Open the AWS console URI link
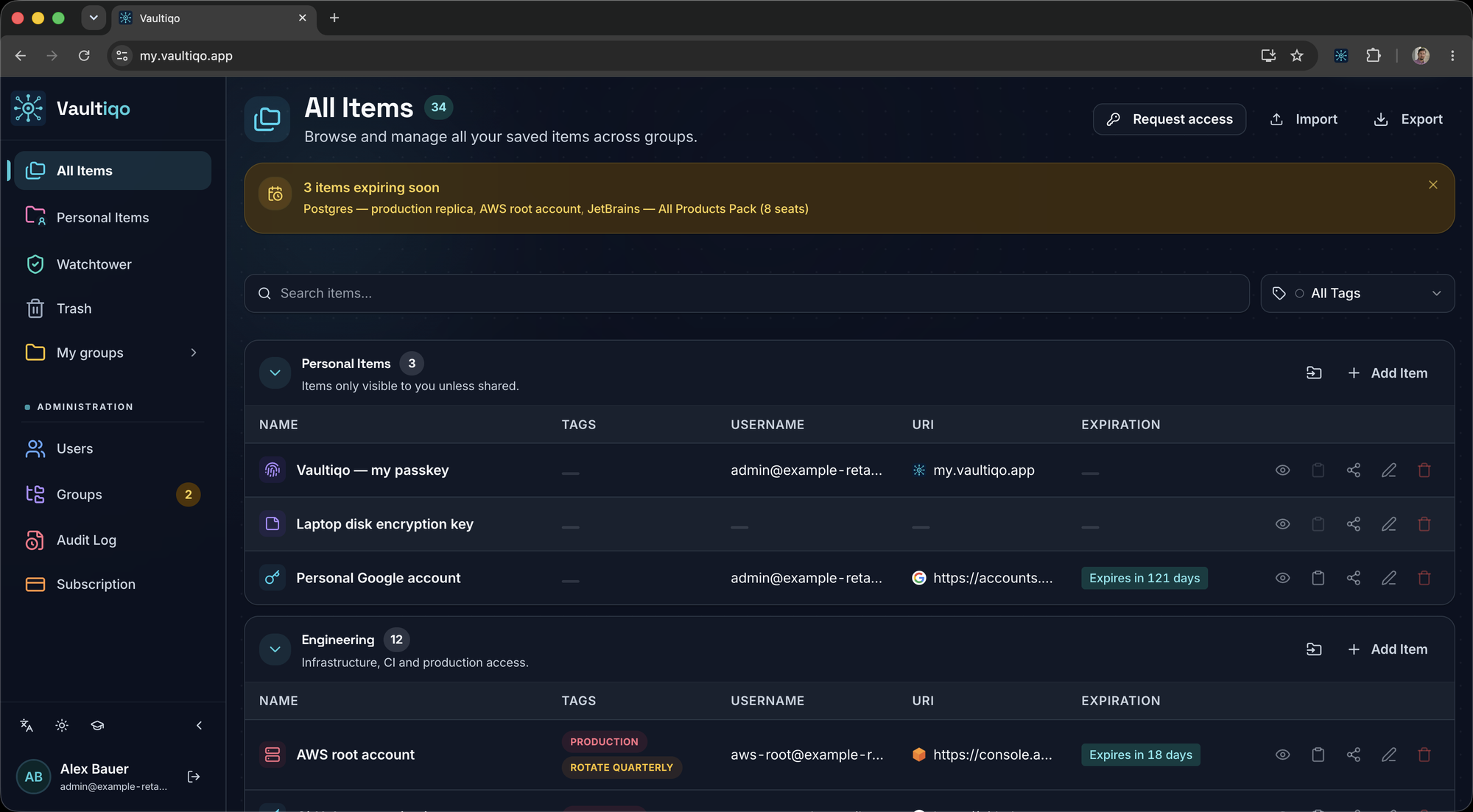This screenshot has height=812, width=1473. pyautogui.click(x=992, y=755)
